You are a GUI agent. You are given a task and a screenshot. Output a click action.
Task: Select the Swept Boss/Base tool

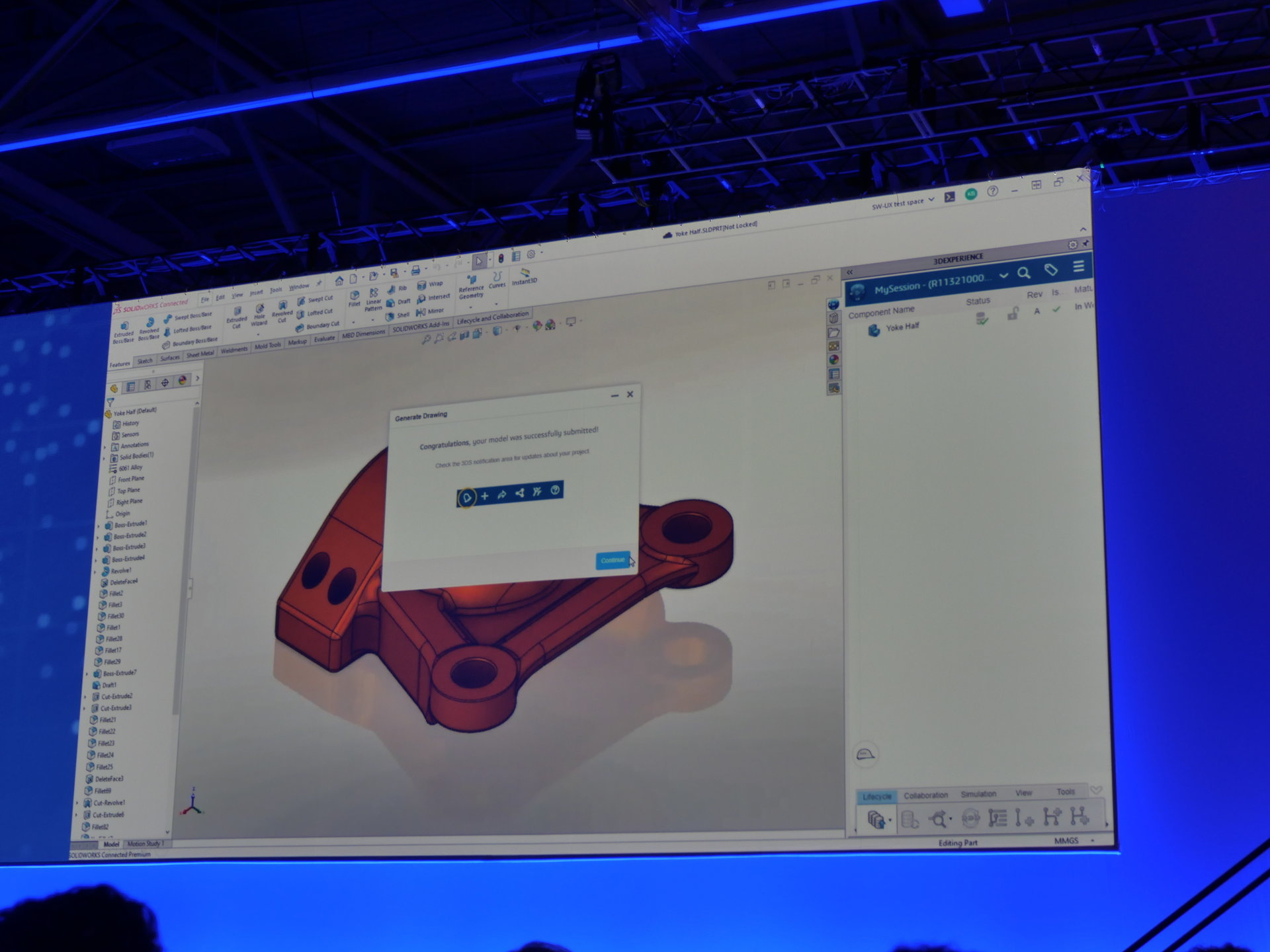click(x=188, y=317)
